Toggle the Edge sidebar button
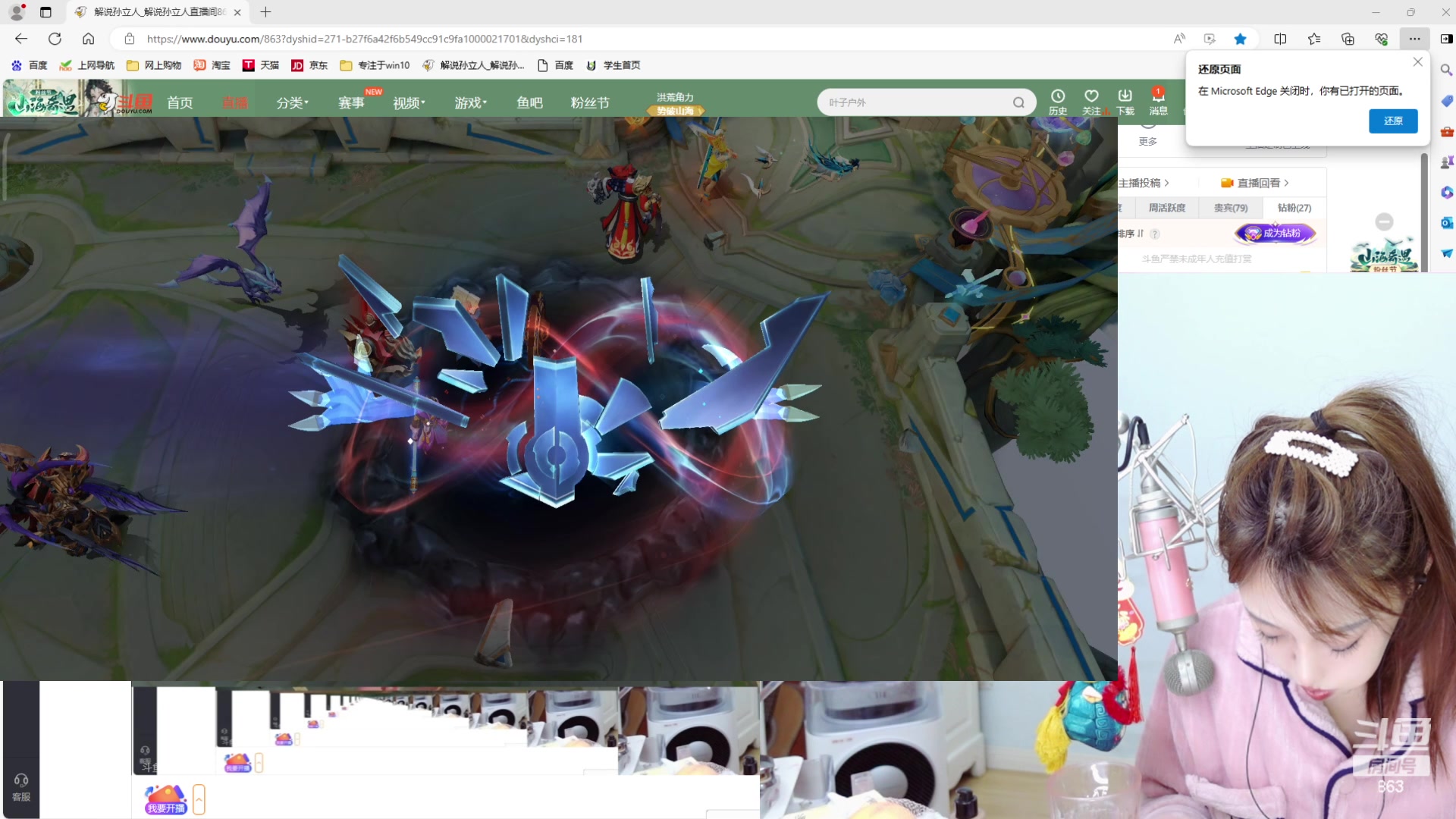 1446,39
